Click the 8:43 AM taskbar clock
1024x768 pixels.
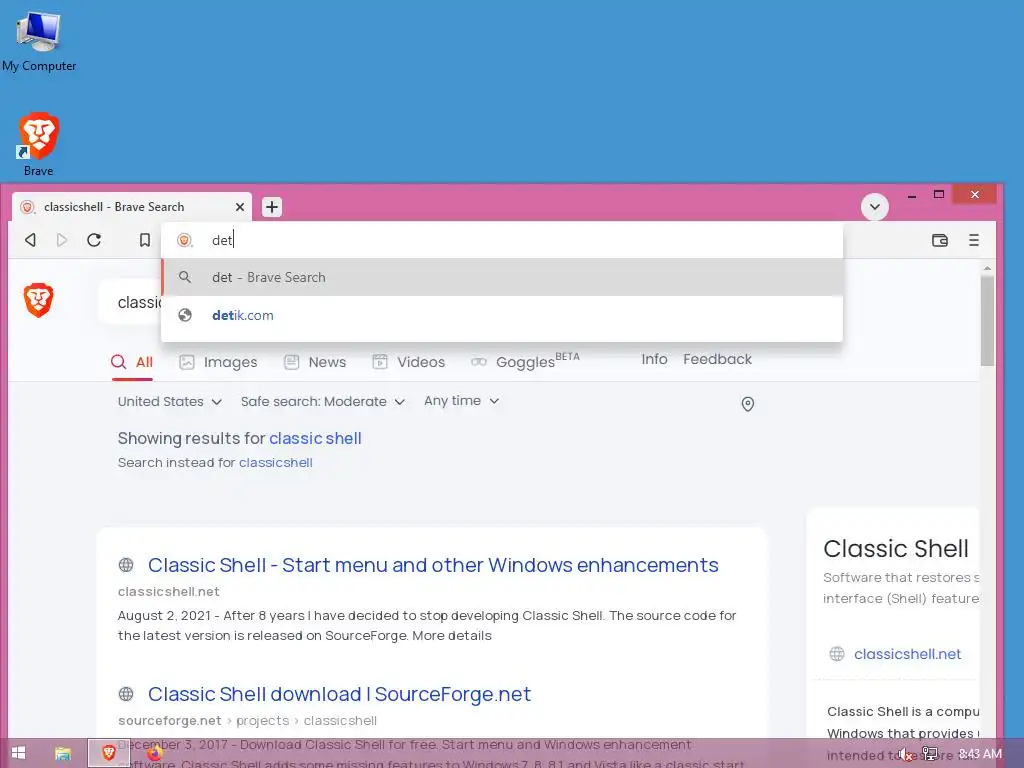click(x=980, y=754)
